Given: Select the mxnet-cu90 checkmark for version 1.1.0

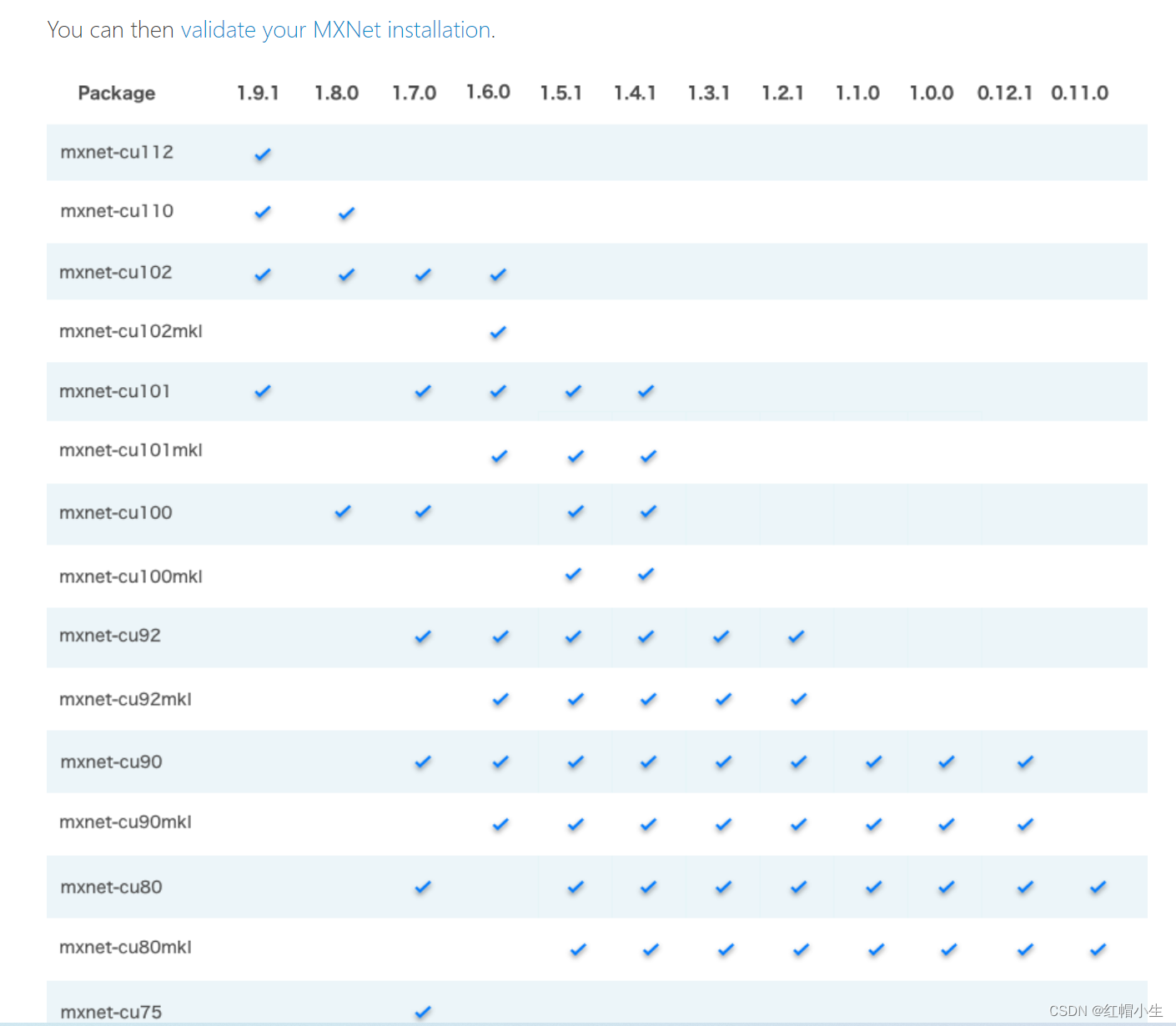Looking at the screenshot, I should point(873,762).
